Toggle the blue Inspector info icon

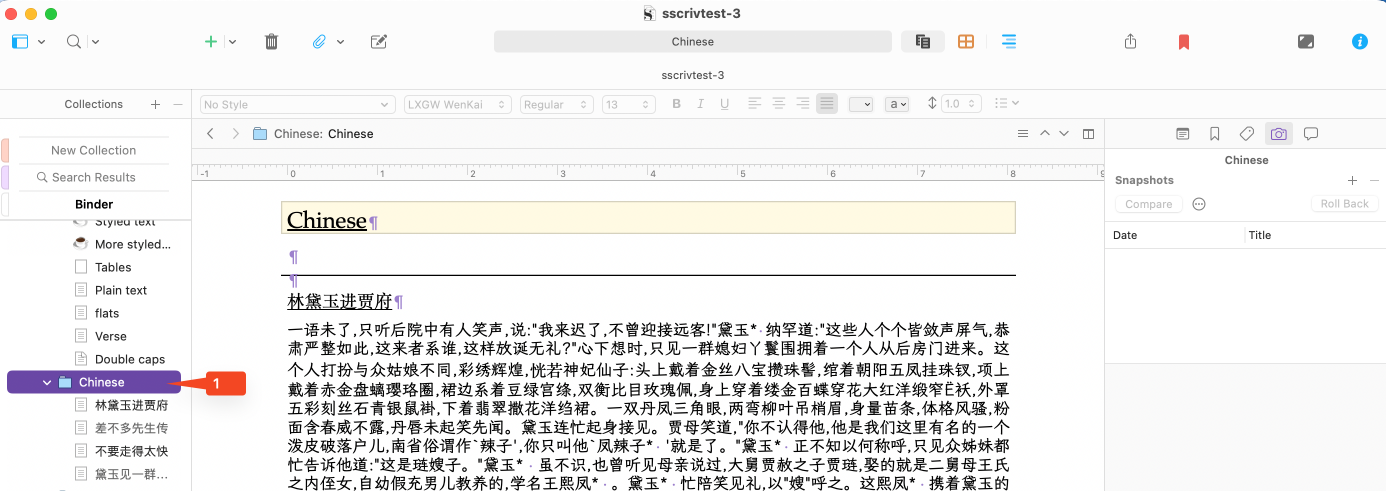[1360, 42]
